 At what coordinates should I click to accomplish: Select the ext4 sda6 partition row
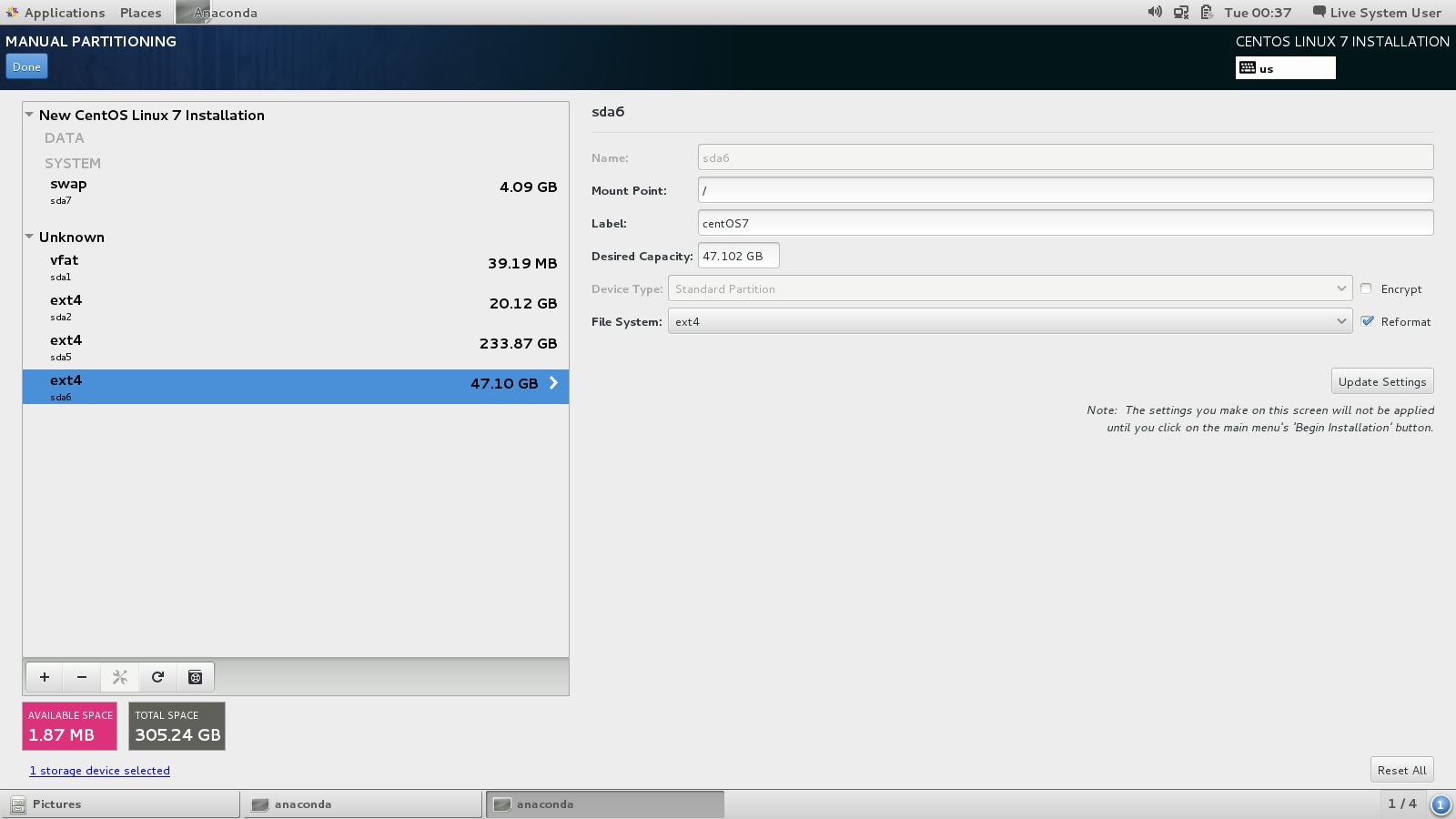coord(296,387)
